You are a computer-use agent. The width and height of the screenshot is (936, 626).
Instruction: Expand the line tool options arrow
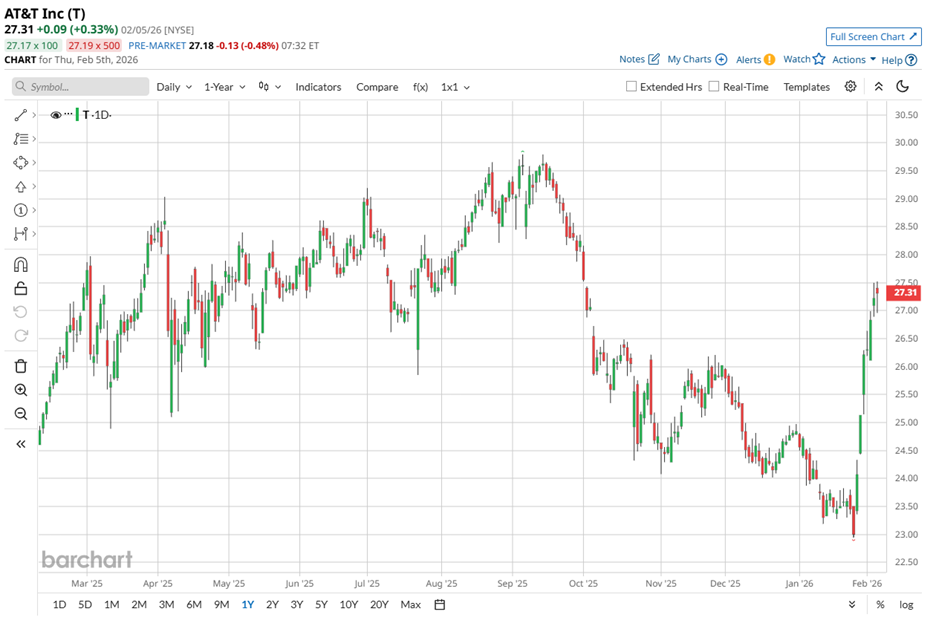pos(34,115)
